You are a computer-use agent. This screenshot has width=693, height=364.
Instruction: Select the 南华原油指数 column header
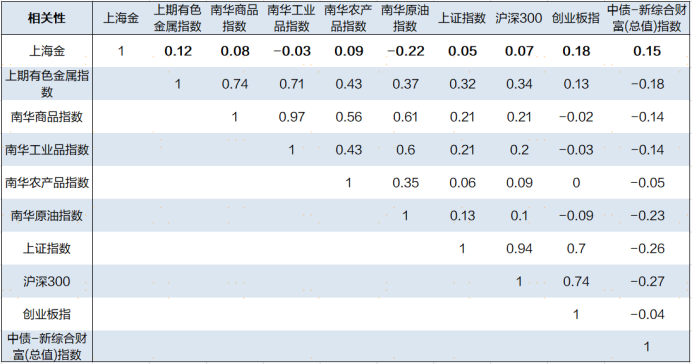[405, 18]
